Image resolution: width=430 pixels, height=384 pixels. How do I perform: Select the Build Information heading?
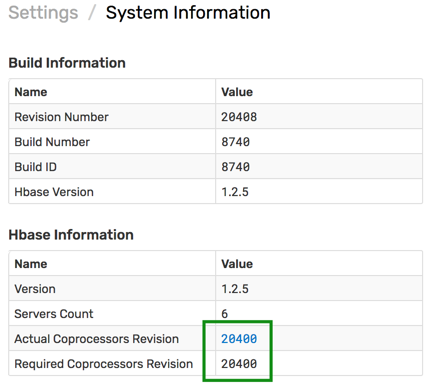click(67, 63)
